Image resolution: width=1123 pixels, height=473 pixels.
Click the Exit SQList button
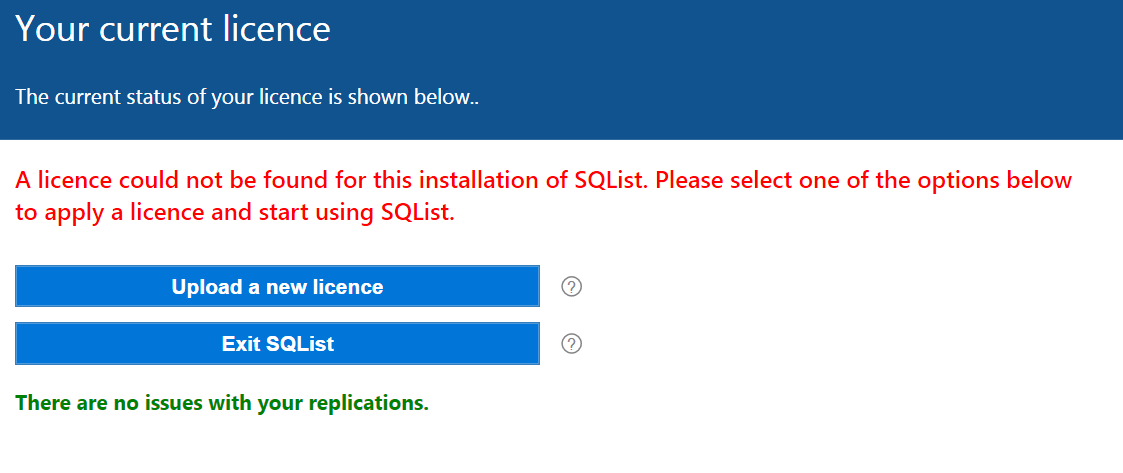click(277, 344)
